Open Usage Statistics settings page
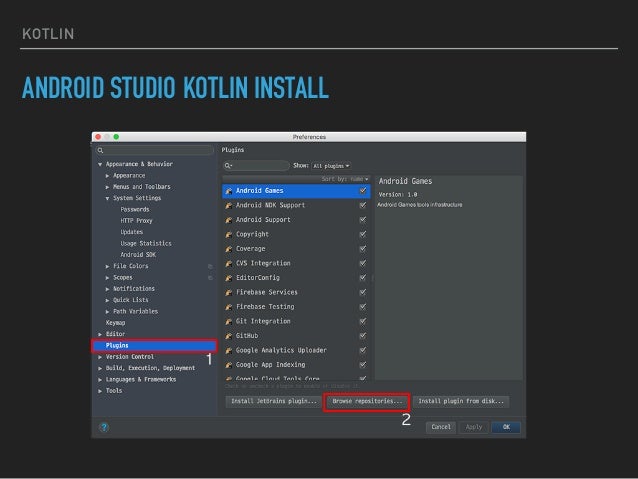Image resolution: width=638 pixels, height=479 pixels. (x=146, y=243)
